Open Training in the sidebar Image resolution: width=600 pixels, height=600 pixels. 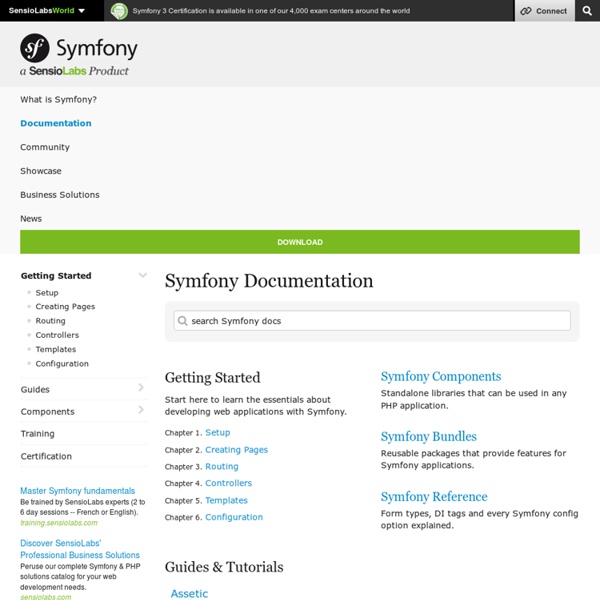click(38, 434)
